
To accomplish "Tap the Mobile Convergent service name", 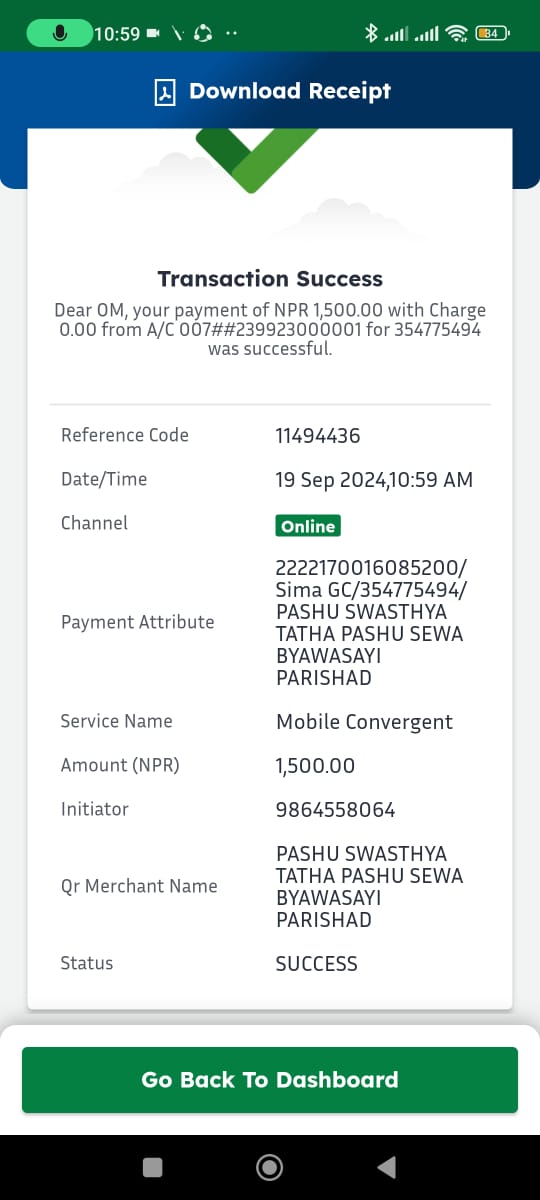I will click(364, 722).
